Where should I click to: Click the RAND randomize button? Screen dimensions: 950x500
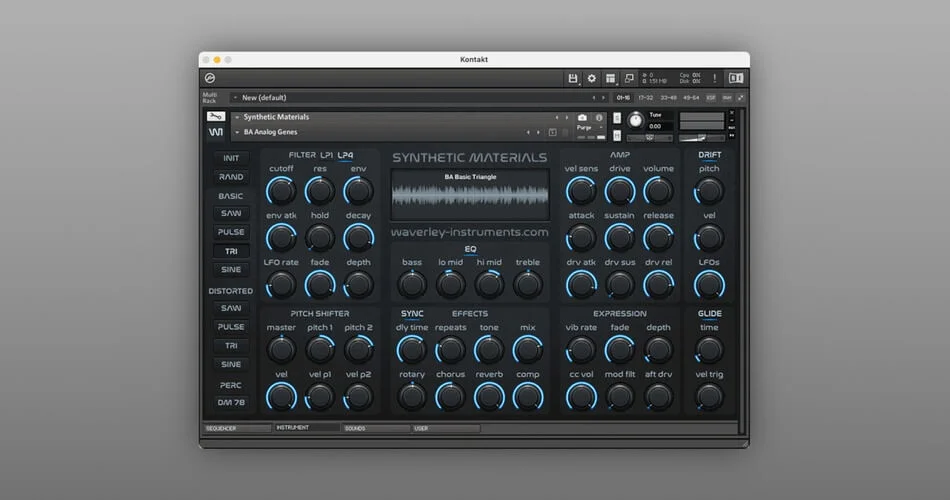[231, 177]
